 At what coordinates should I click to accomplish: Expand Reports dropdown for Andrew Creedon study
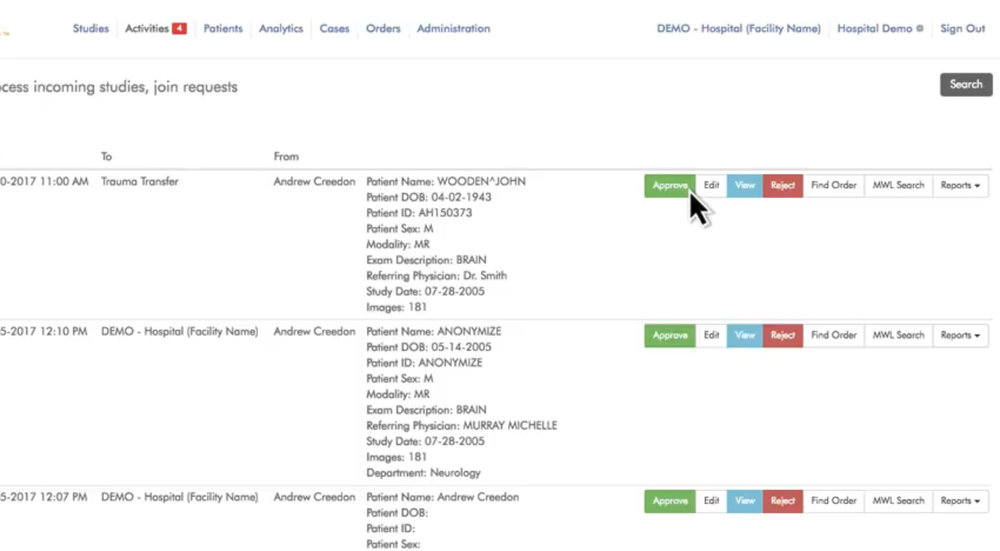(x=960, y=501)
